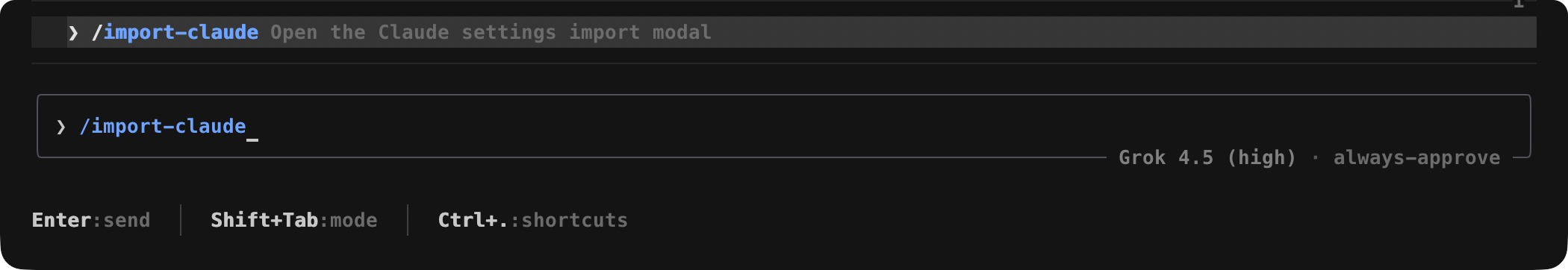This screenshot has height=270, width=1568.
Task: Click the leading slash of the suggested command
Action: pyautogui.click(x=96, y=32)
